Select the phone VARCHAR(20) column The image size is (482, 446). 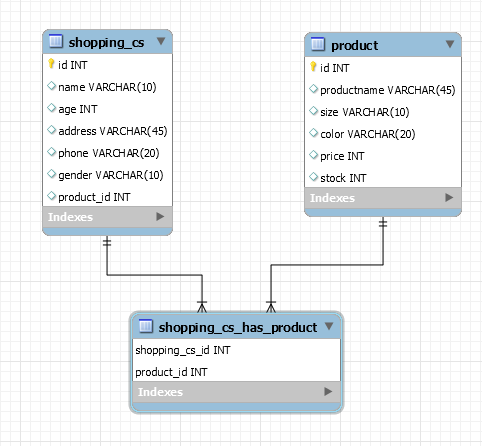107,153
